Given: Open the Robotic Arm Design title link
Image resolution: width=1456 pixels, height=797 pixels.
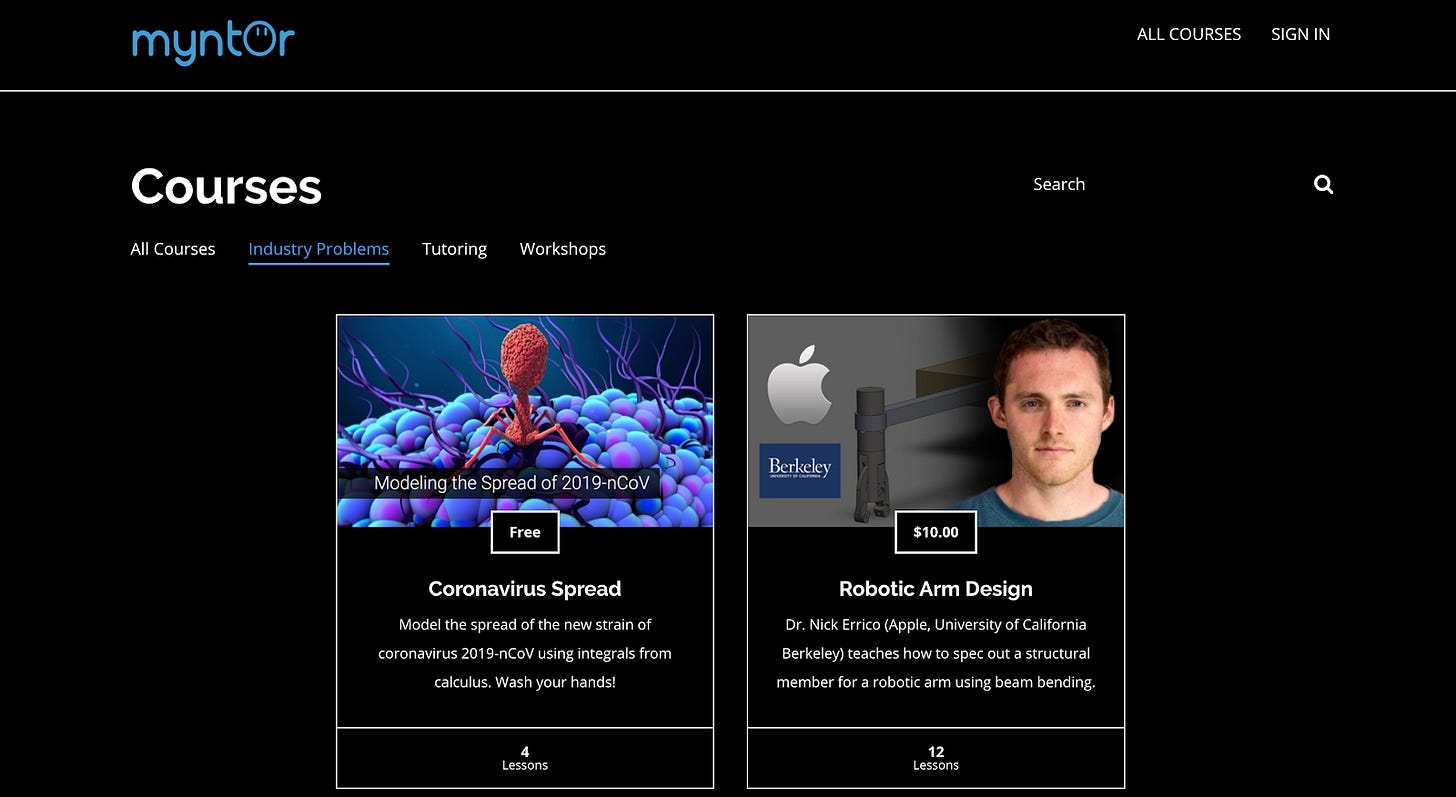Looking at the screenshot, I should tap(936, 589).
